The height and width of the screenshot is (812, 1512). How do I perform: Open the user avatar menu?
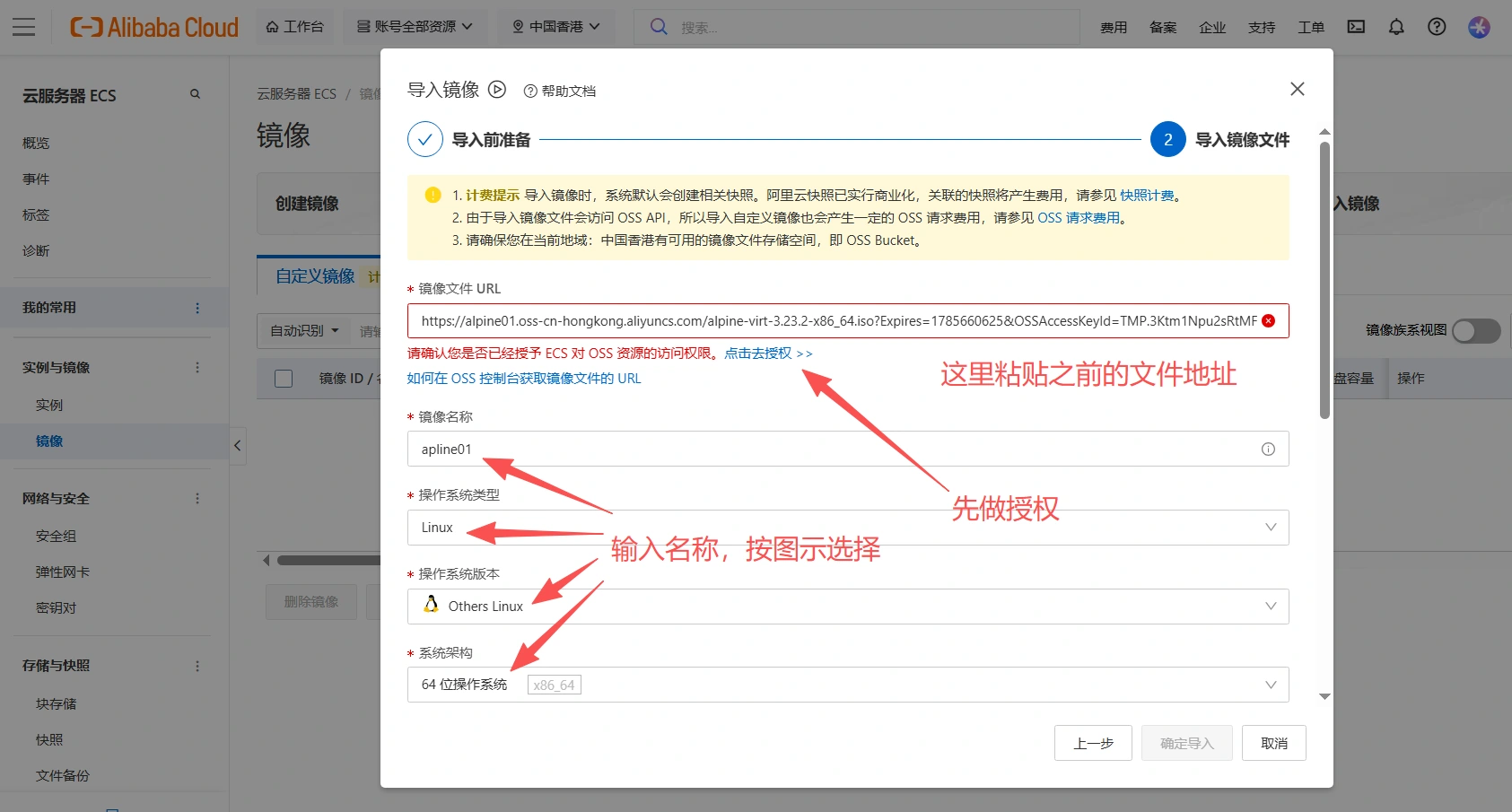[1479, 27]
